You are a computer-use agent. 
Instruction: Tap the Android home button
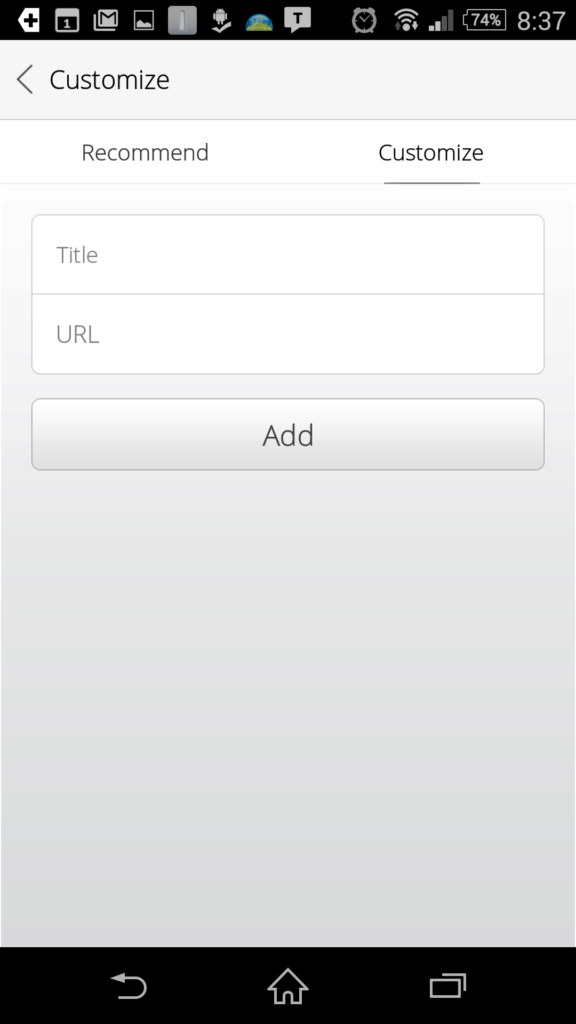click(x=288, y=985)
